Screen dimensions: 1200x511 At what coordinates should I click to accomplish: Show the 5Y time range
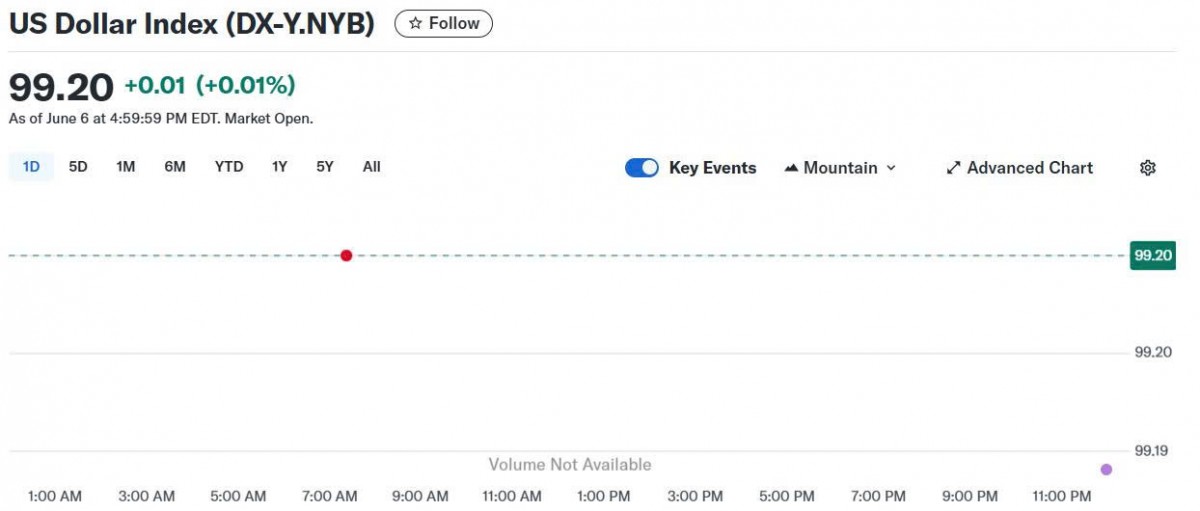(325, 167)
